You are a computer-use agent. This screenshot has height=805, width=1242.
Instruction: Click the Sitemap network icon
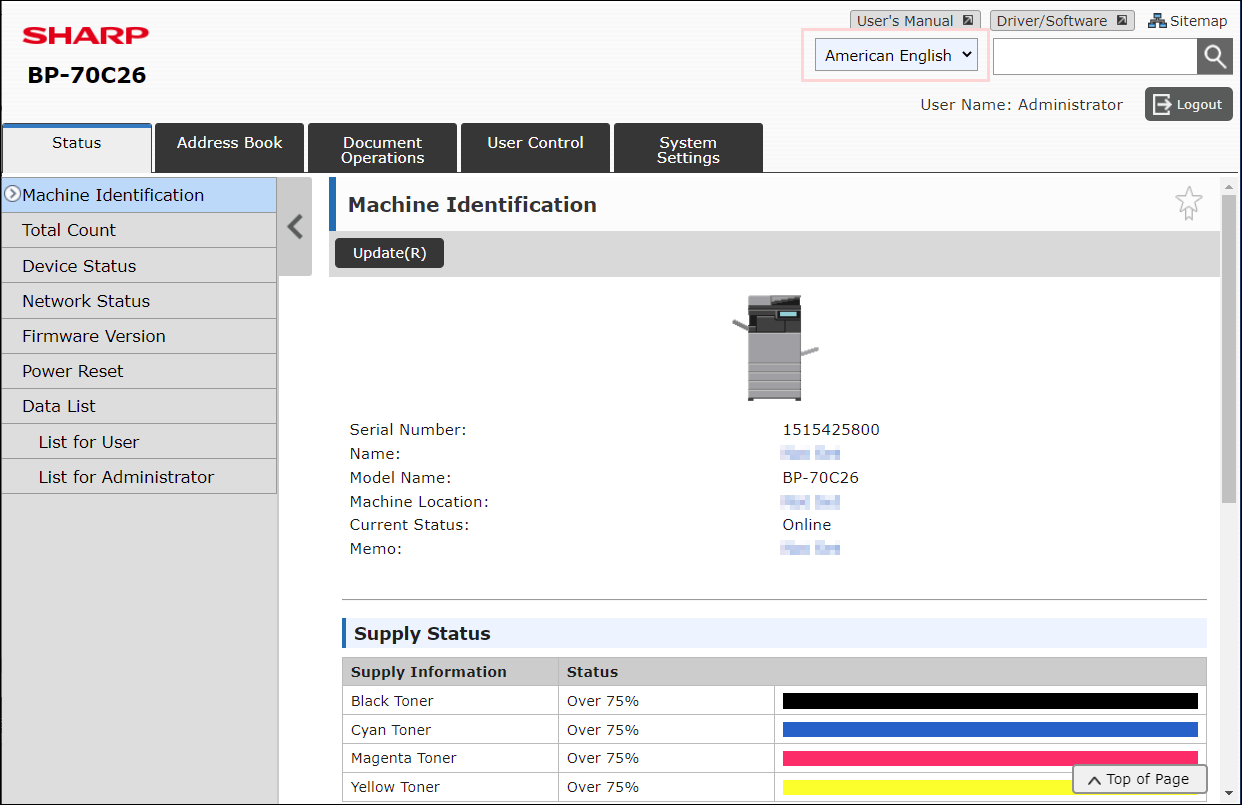(x=1157, y=21)
